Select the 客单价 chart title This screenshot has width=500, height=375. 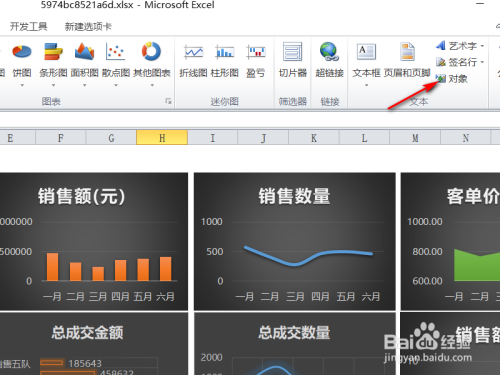[473, 196]
